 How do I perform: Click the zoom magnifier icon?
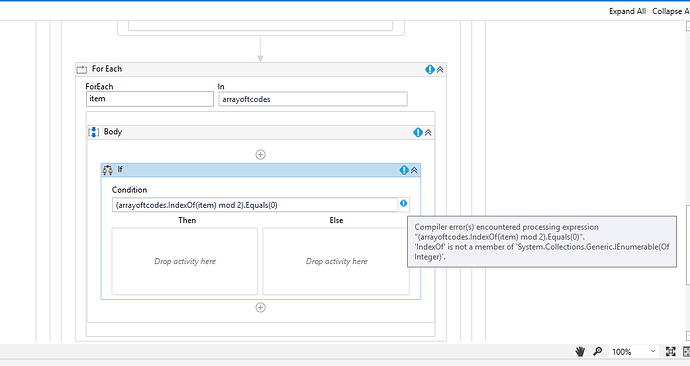click(x=598, y=351)
